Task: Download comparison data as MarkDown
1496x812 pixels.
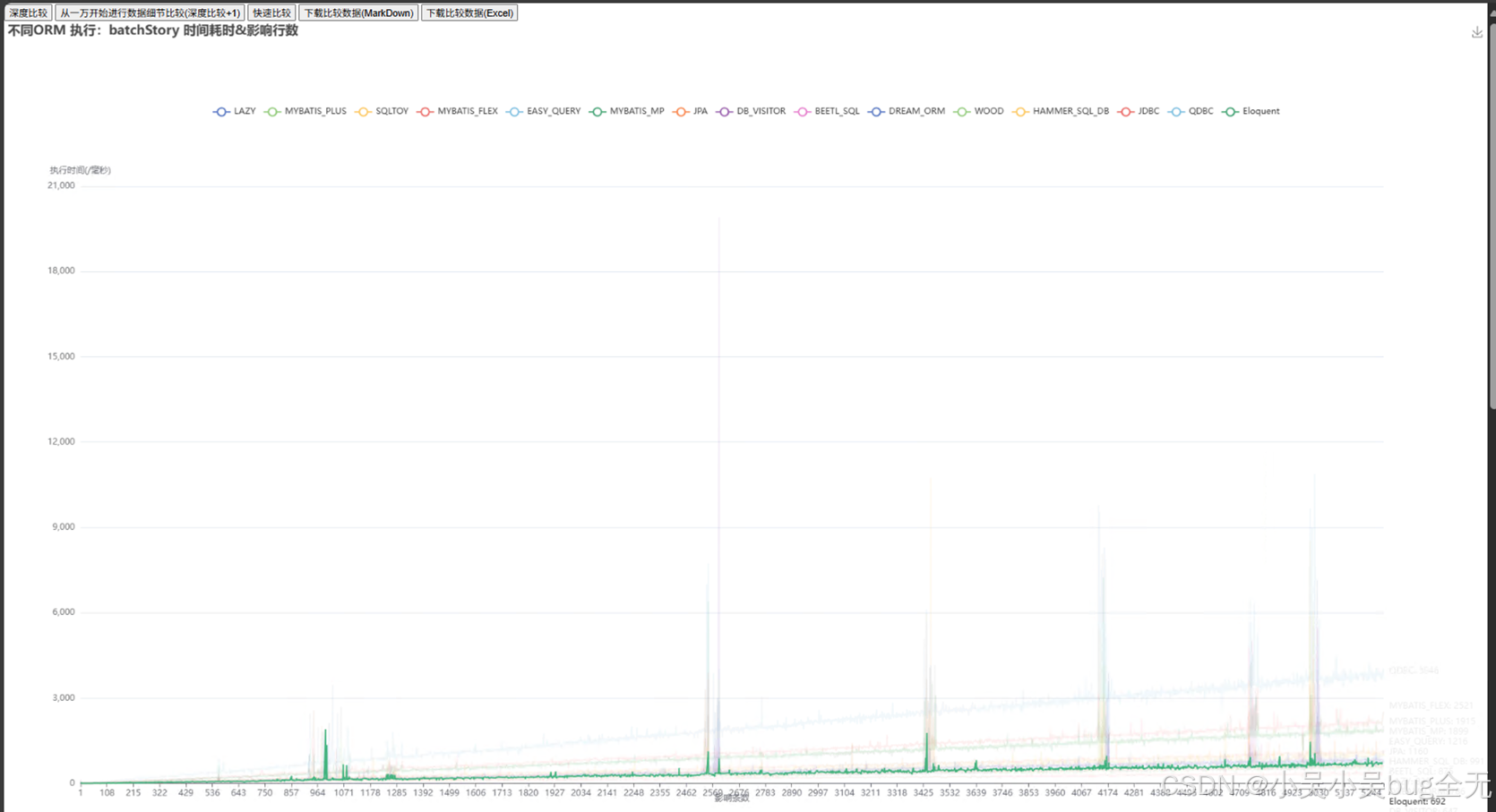Action: point(358,13)
